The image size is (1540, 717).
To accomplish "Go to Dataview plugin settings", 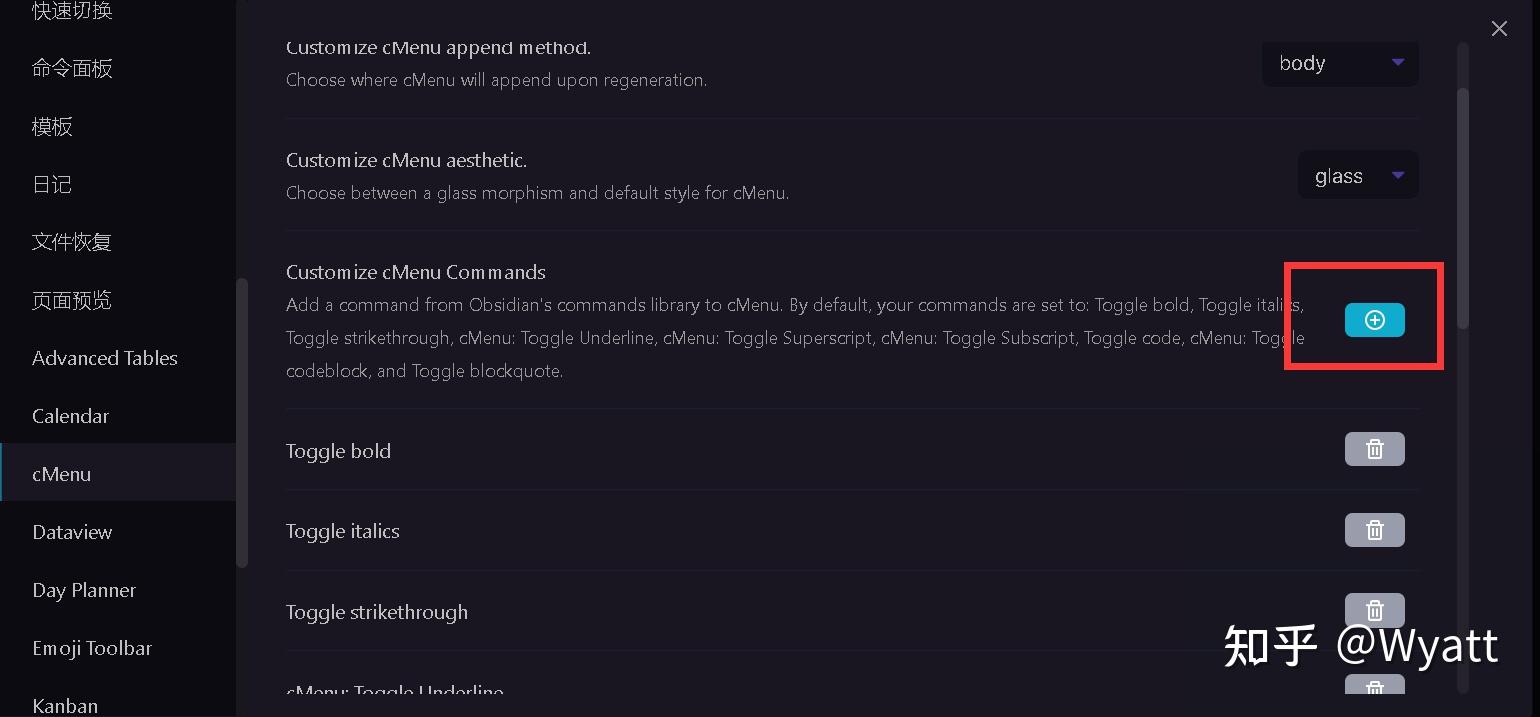I will [x=72, y=532].
